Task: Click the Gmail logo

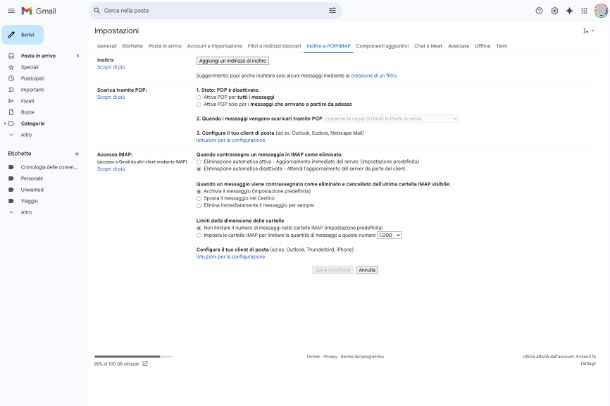Action: tap(39, 11)
